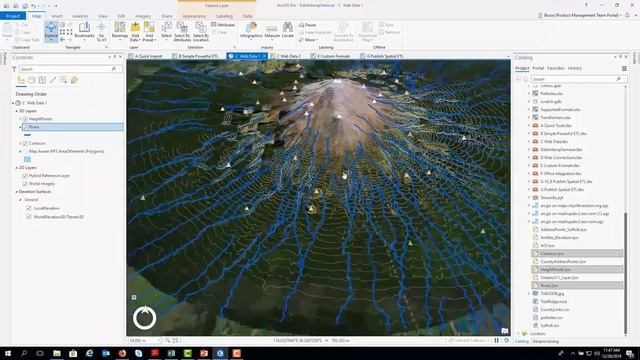Click the Add Preset button

(x=149, y=31)
